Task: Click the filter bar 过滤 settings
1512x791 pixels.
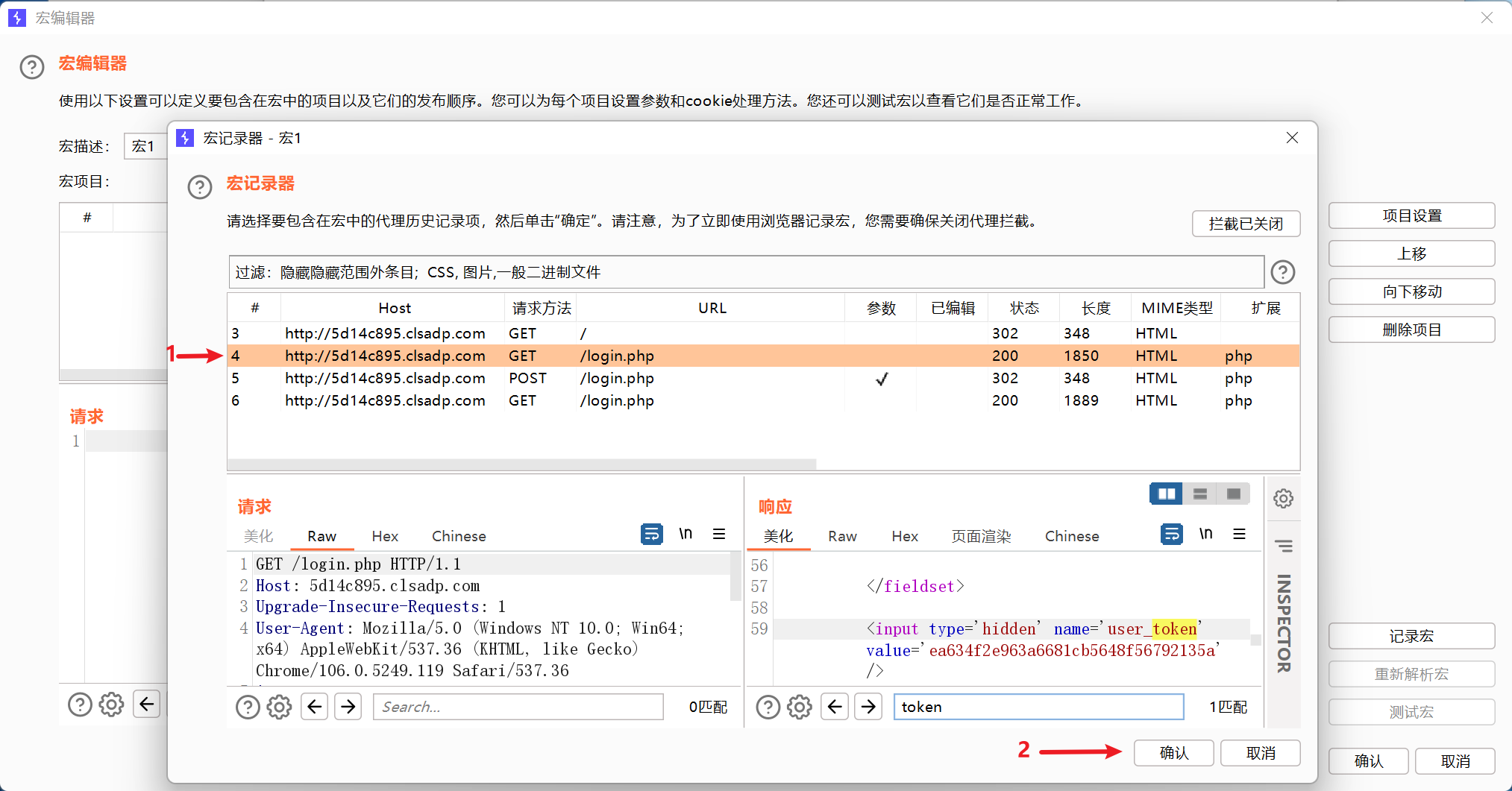Action: (746, 272)
